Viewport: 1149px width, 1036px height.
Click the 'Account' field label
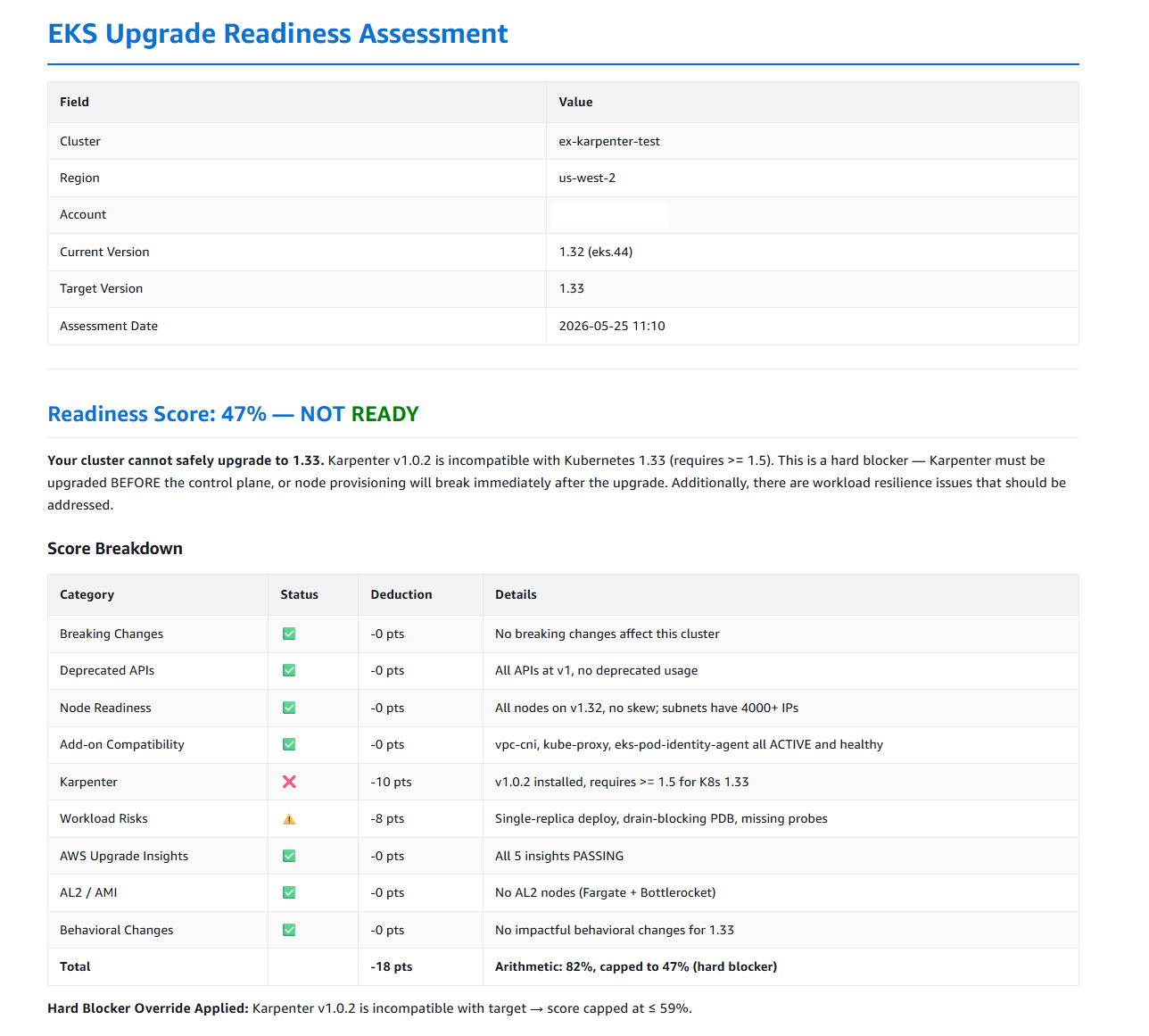click(83, 214)
